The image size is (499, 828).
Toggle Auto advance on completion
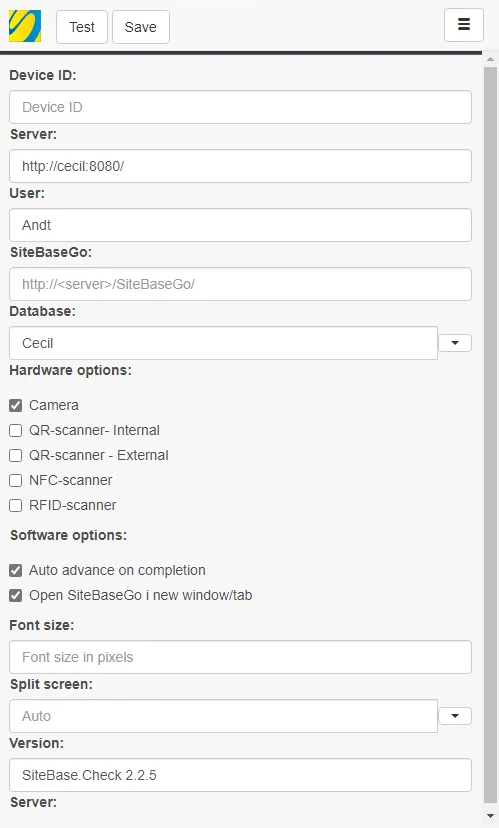16,571
